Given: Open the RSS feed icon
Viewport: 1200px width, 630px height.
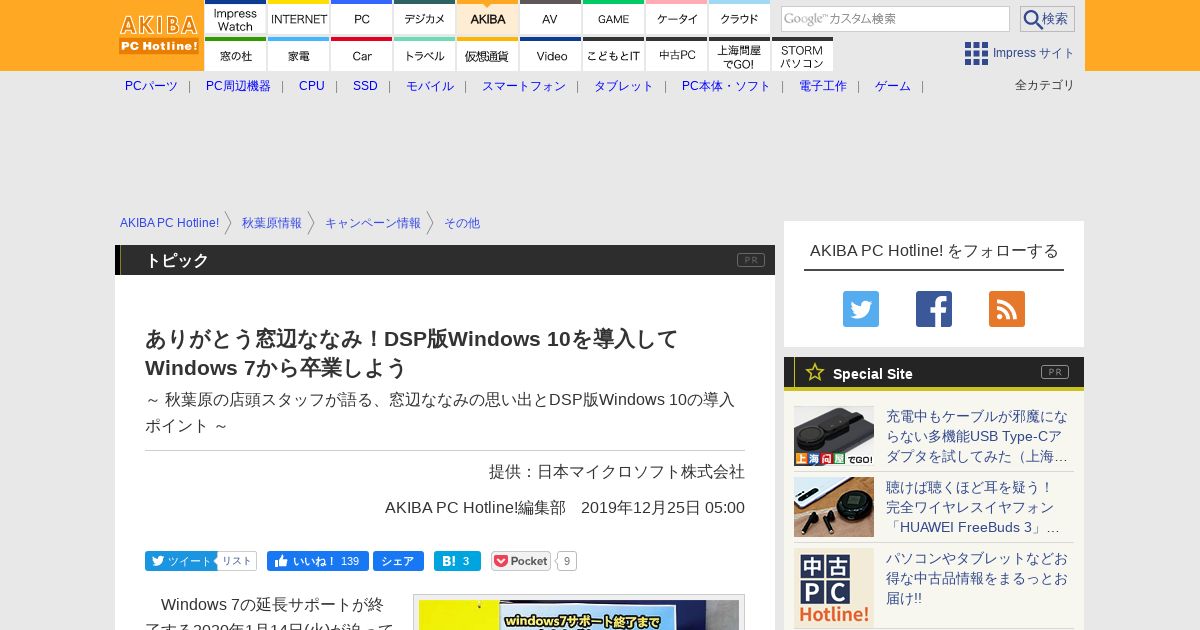Looking at the screenshot, I should click(x=1007, y=309).
